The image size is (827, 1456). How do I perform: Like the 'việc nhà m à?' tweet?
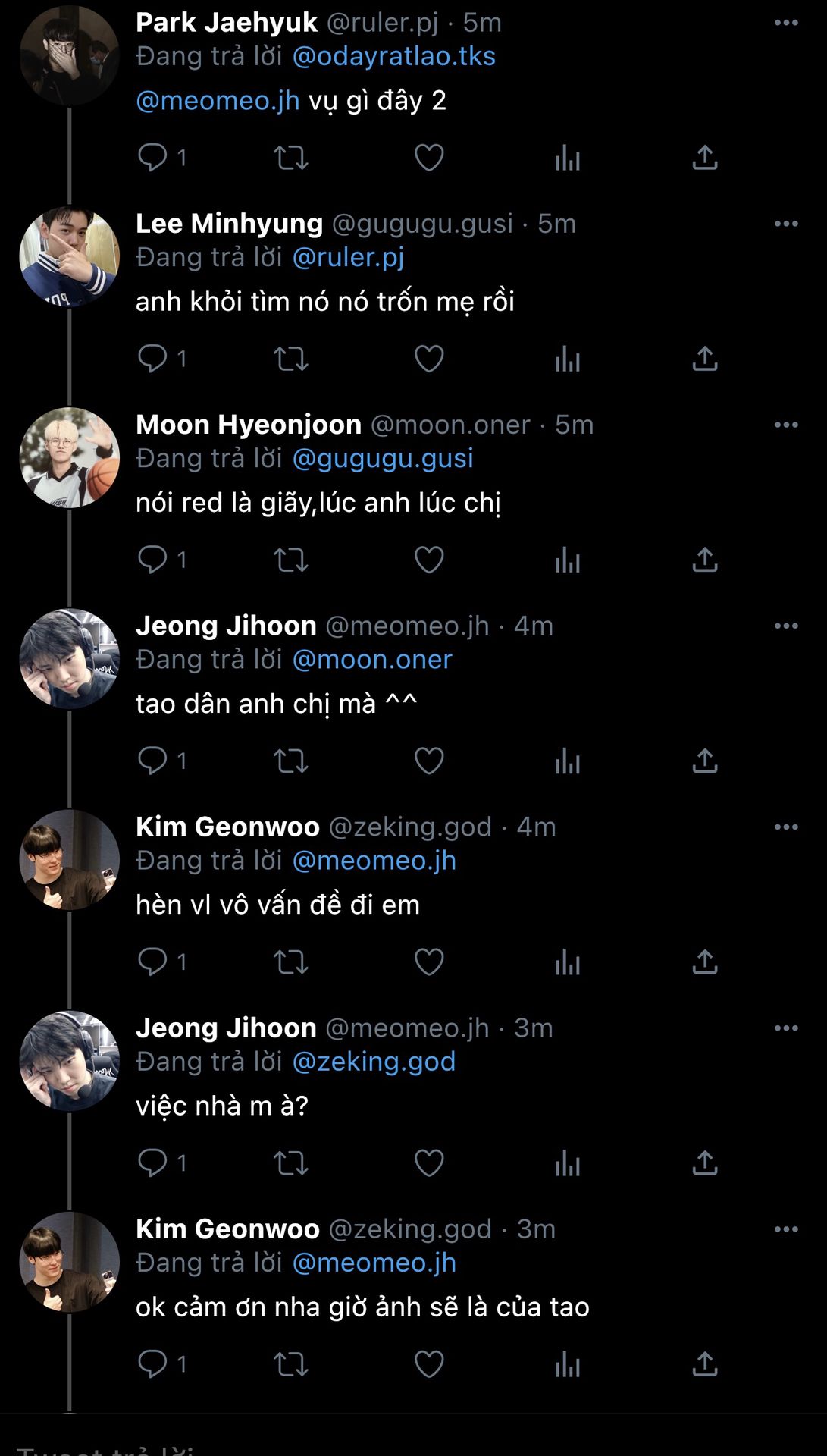pos(429,1163)
